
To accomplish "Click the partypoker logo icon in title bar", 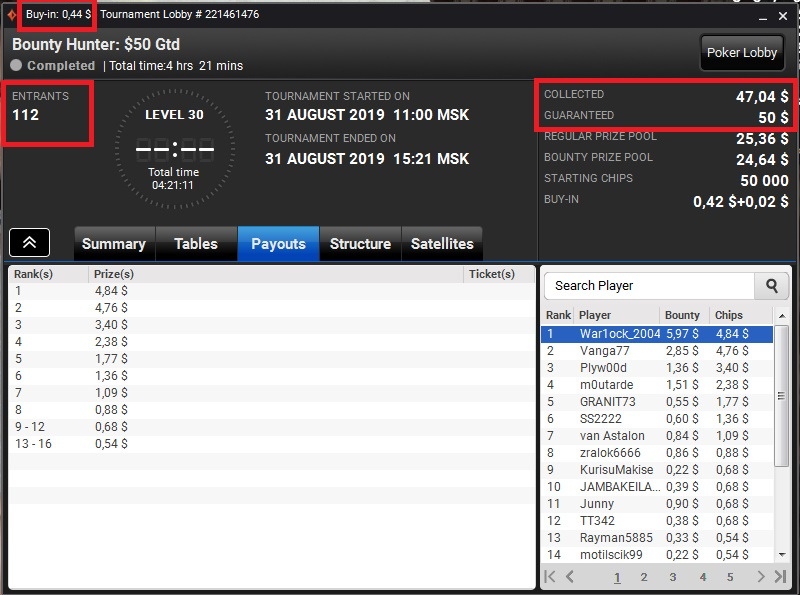I will 11,15.
